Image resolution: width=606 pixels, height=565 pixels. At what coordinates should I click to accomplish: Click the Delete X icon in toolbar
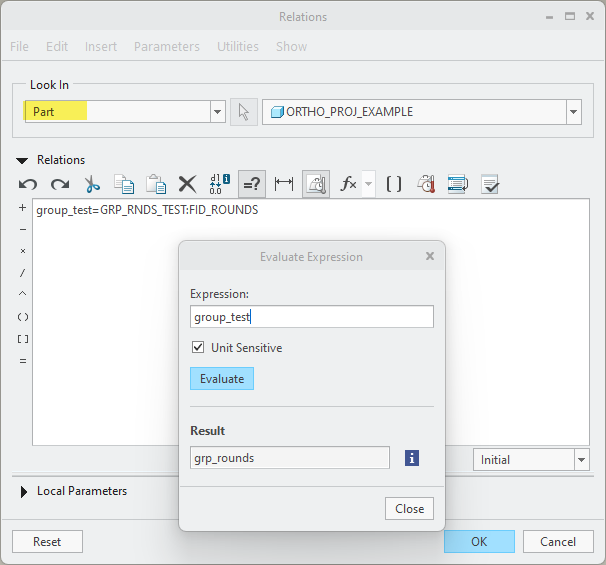pos(187,184)
